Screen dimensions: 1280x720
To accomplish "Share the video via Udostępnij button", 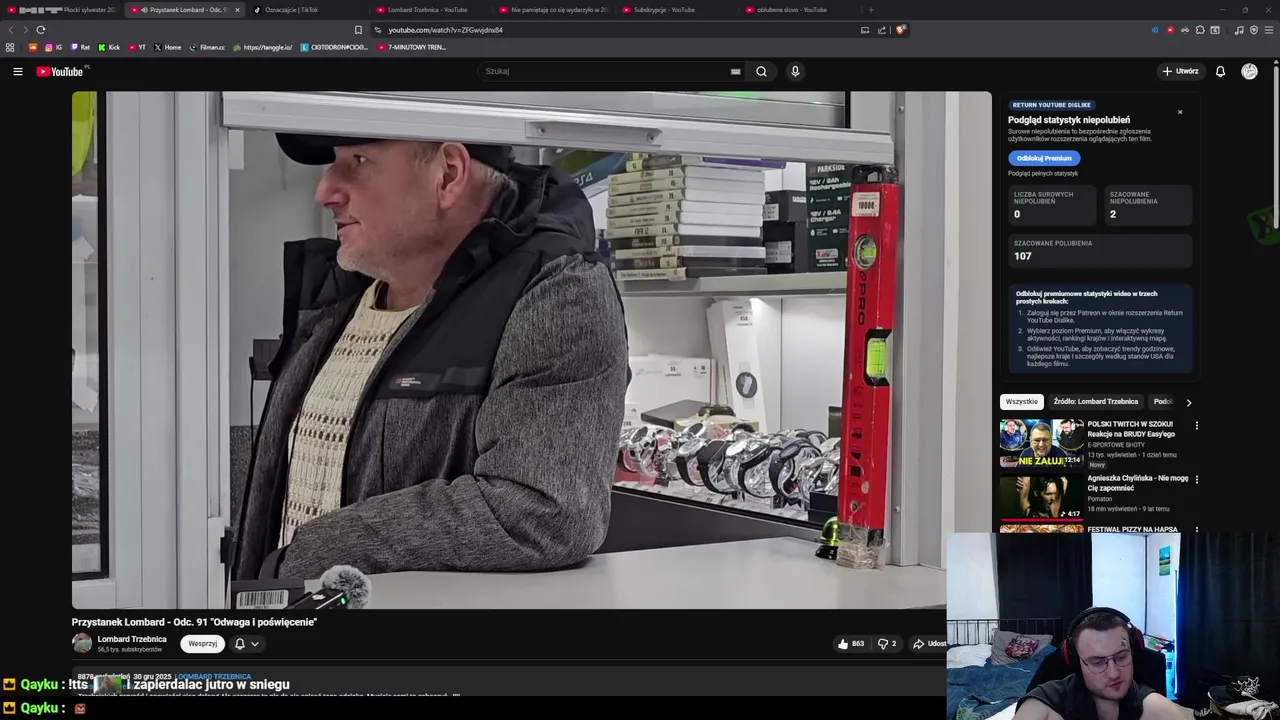I will coord(929,644).
